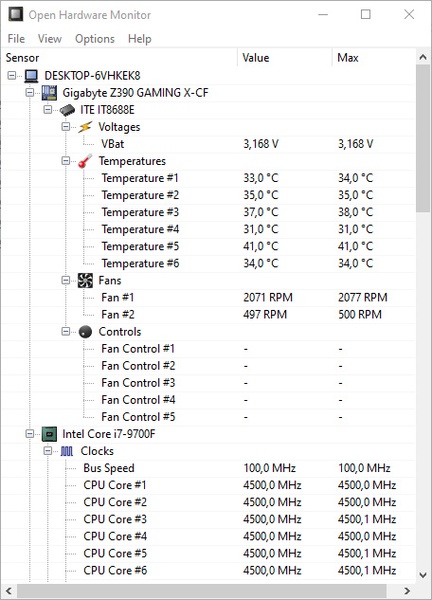Collapse the ITE IT8688E node

point(48,110)
